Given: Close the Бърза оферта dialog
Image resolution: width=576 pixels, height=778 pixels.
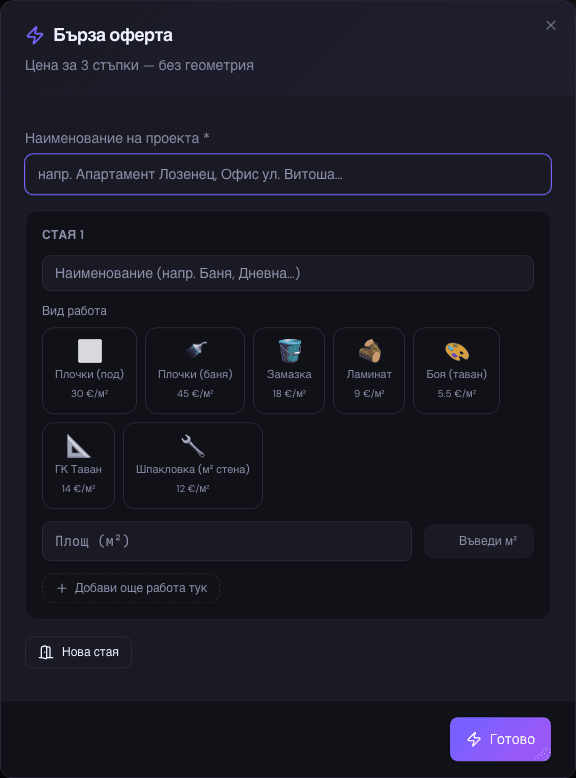Looking at the screenshot, I should 551,25.
